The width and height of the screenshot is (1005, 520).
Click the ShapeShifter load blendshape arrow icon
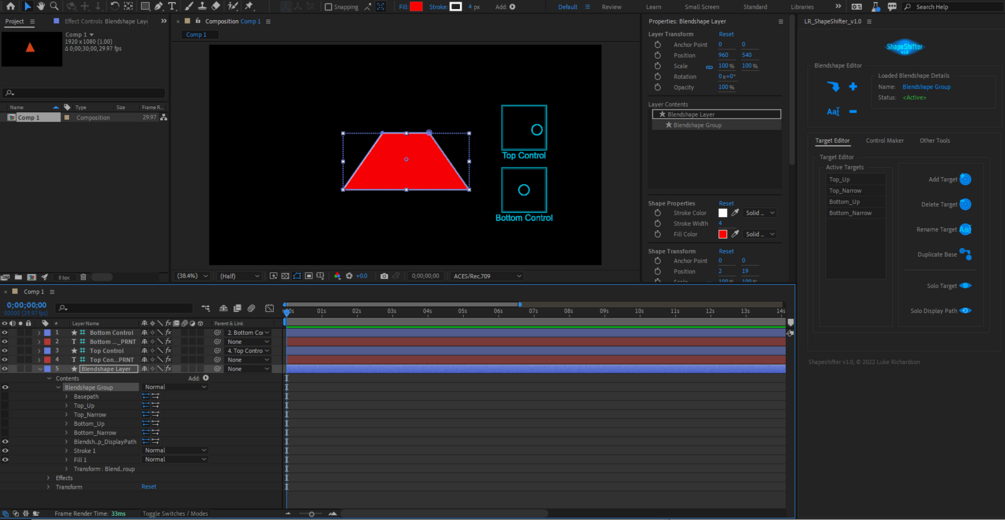(x=833, y=87)
